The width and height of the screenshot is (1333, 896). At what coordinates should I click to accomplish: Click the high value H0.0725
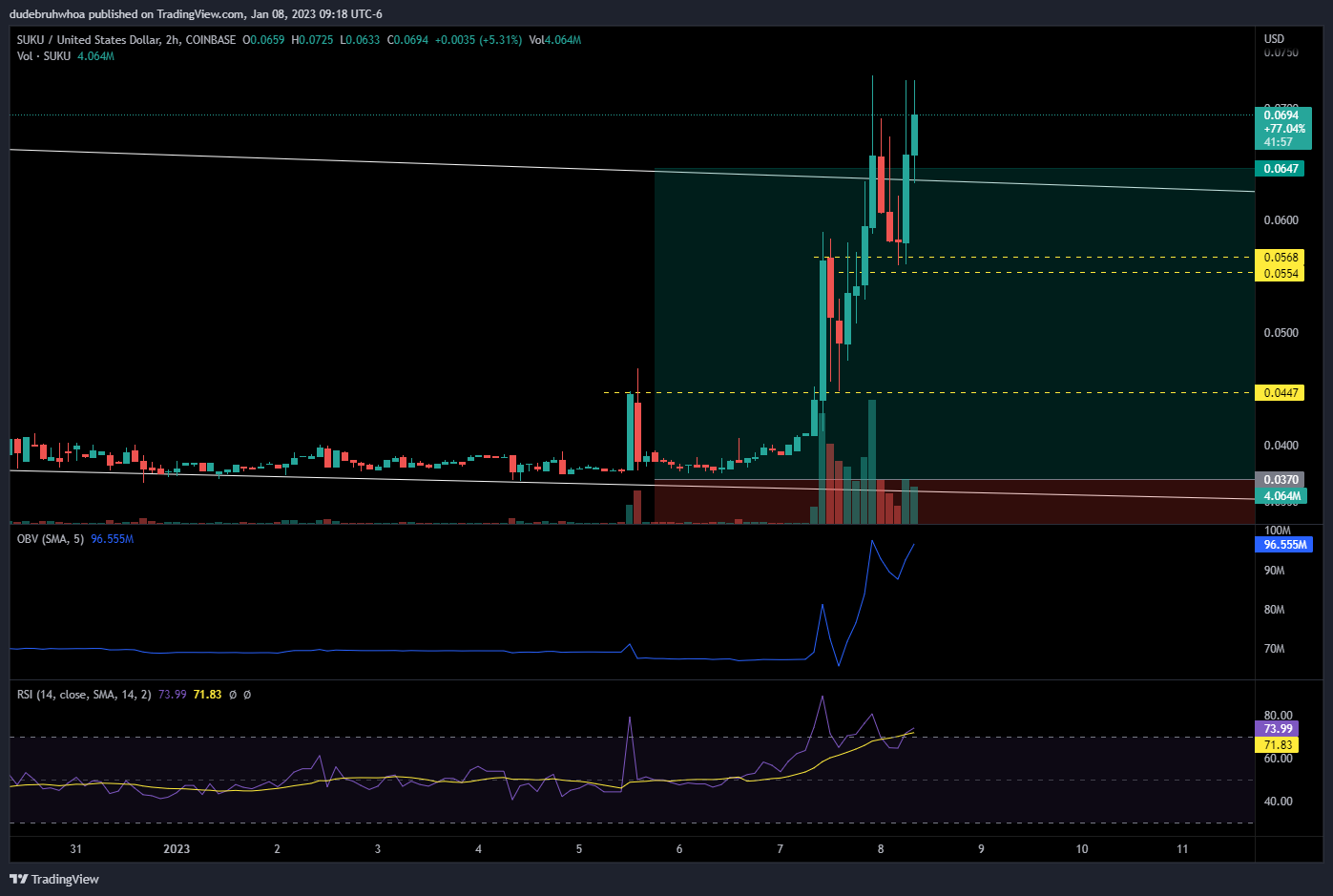312,40
